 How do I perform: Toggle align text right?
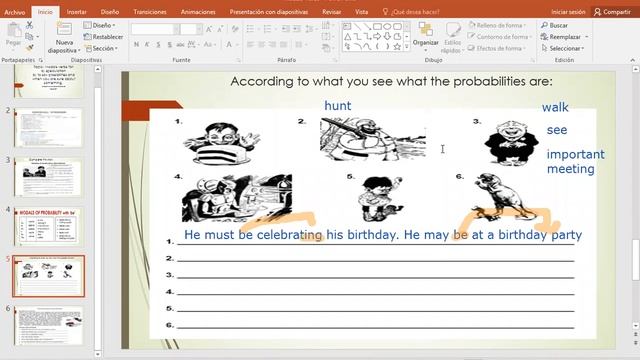(272, 44)
